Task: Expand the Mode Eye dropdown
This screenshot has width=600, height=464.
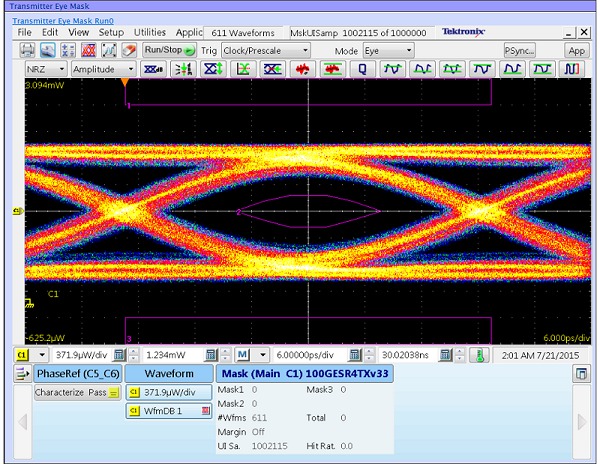Action: click(389, 50)
